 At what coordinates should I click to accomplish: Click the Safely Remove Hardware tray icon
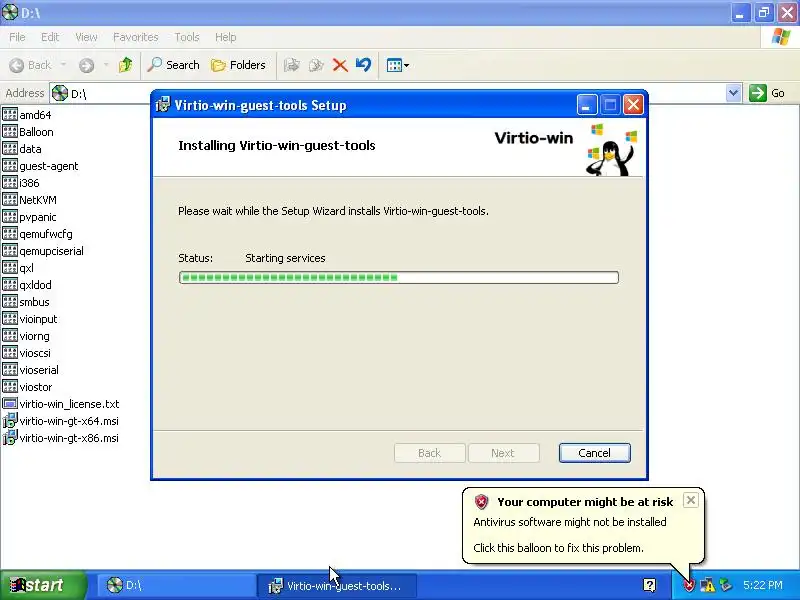[x=726, y=585]
